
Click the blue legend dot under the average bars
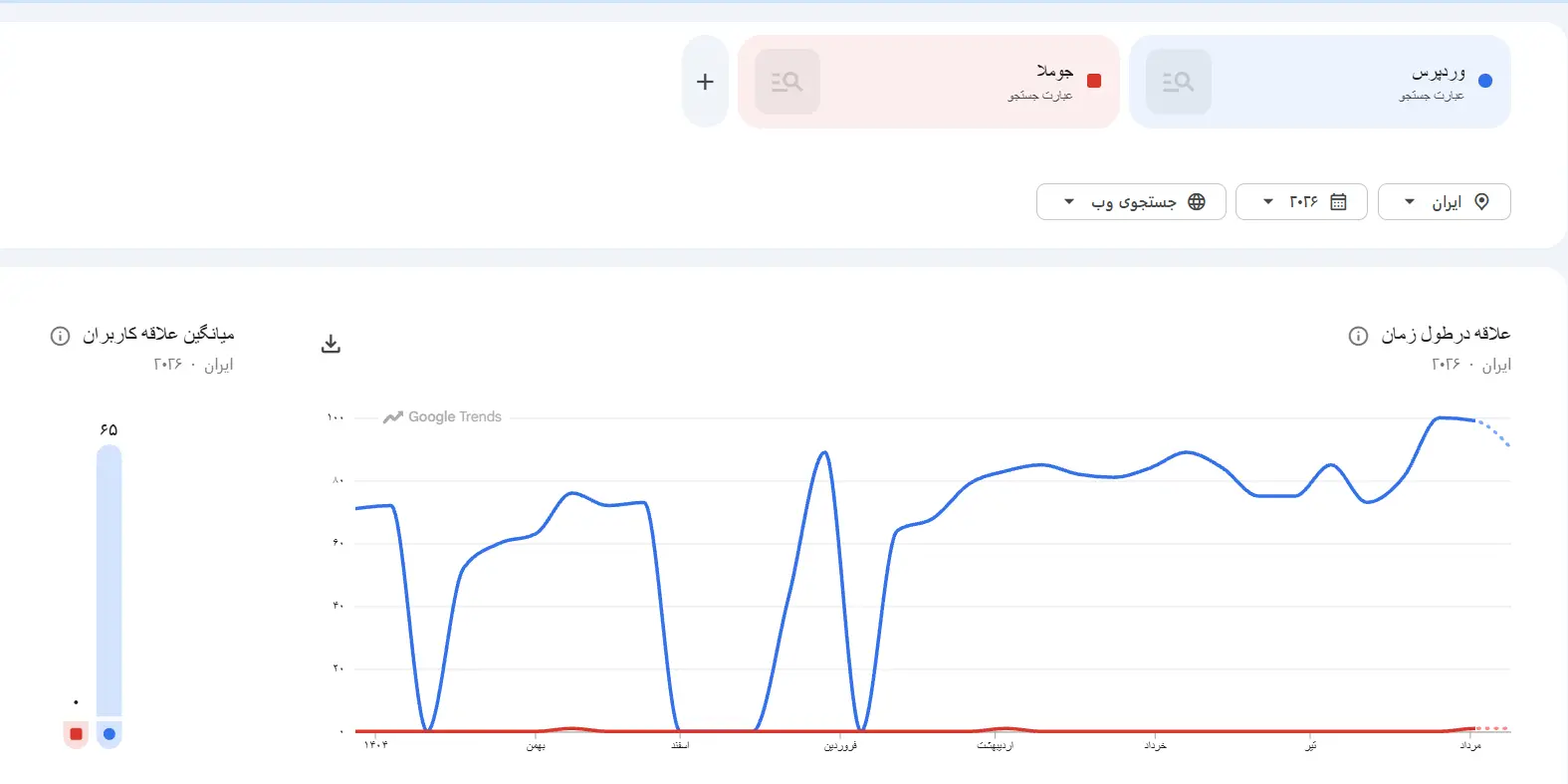(110, 734)
